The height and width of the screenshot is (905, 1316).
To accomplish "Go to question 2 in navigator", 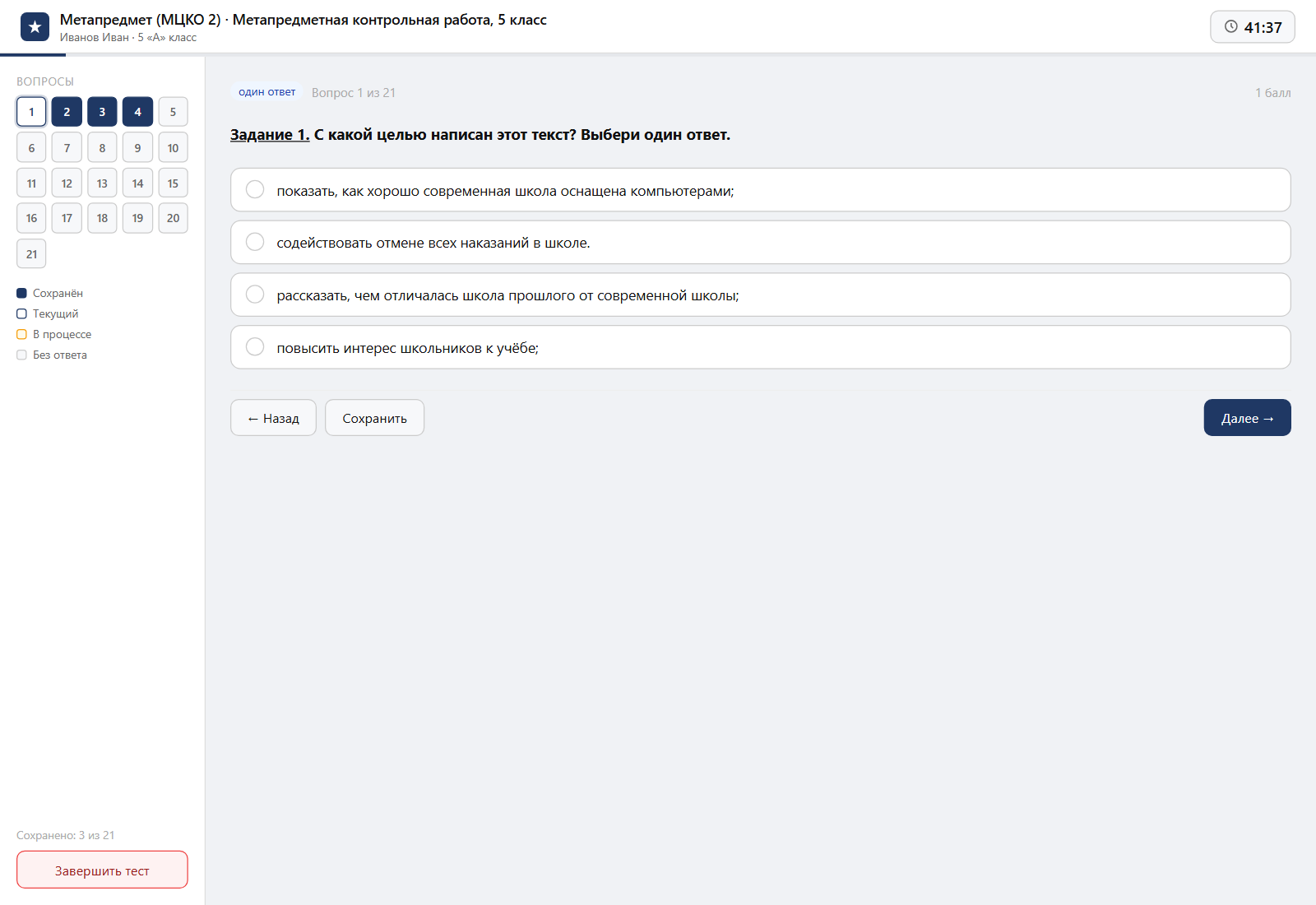I will [x=67, y=112].
